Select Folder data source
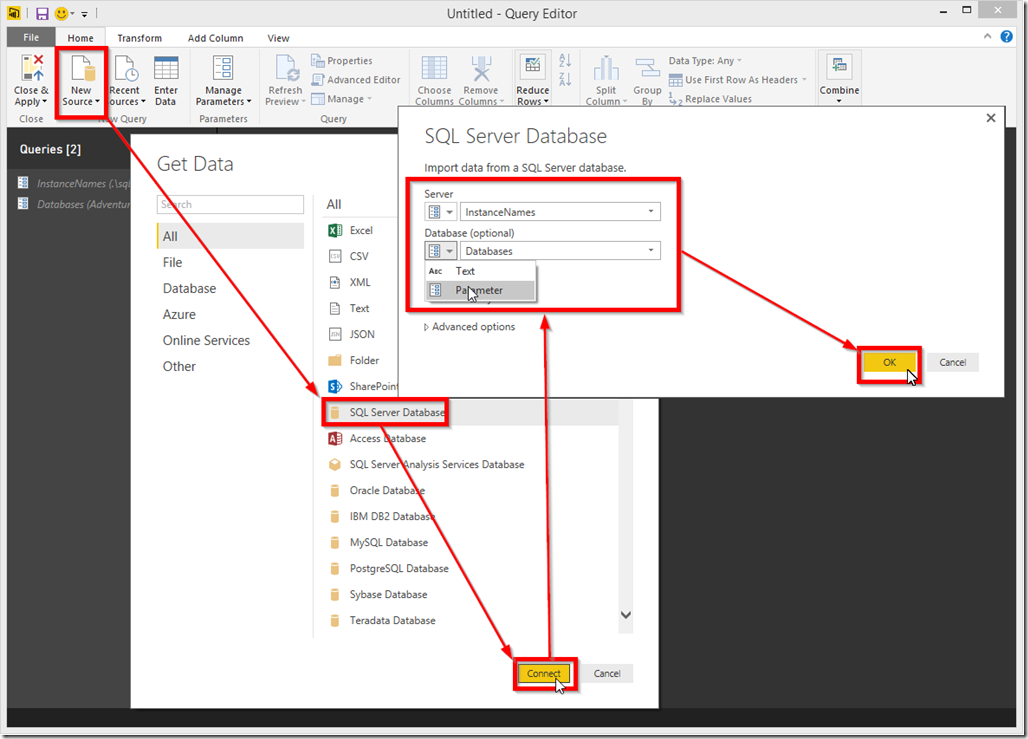This screenshot has height=739, width=1028. [x=353, y=361]
